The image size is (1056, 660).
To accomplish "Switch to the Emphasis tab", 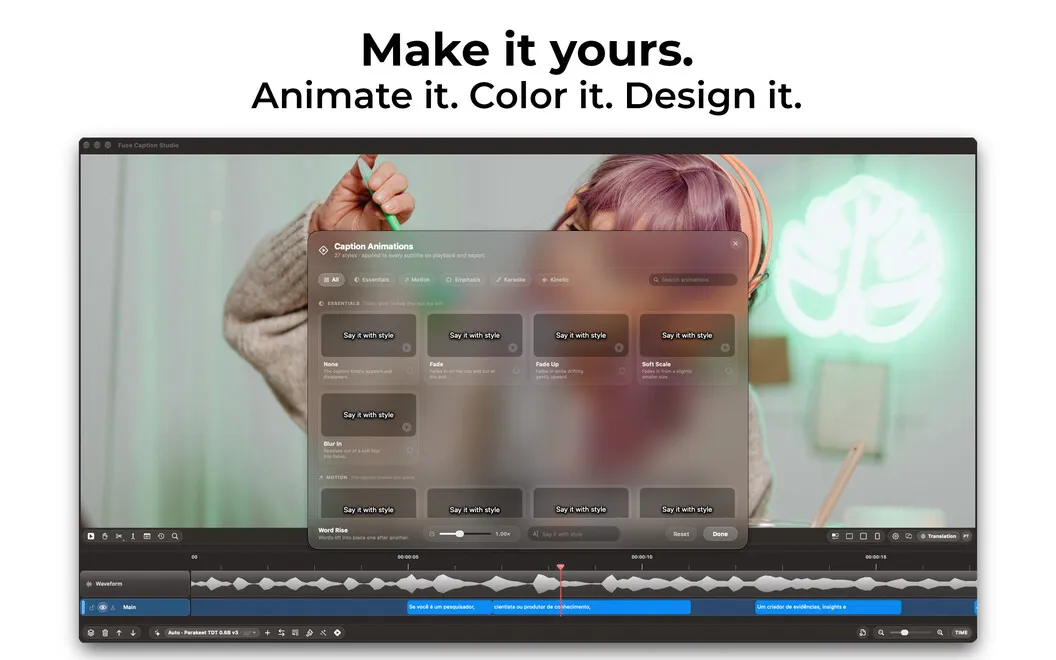I will click(463, 279).
